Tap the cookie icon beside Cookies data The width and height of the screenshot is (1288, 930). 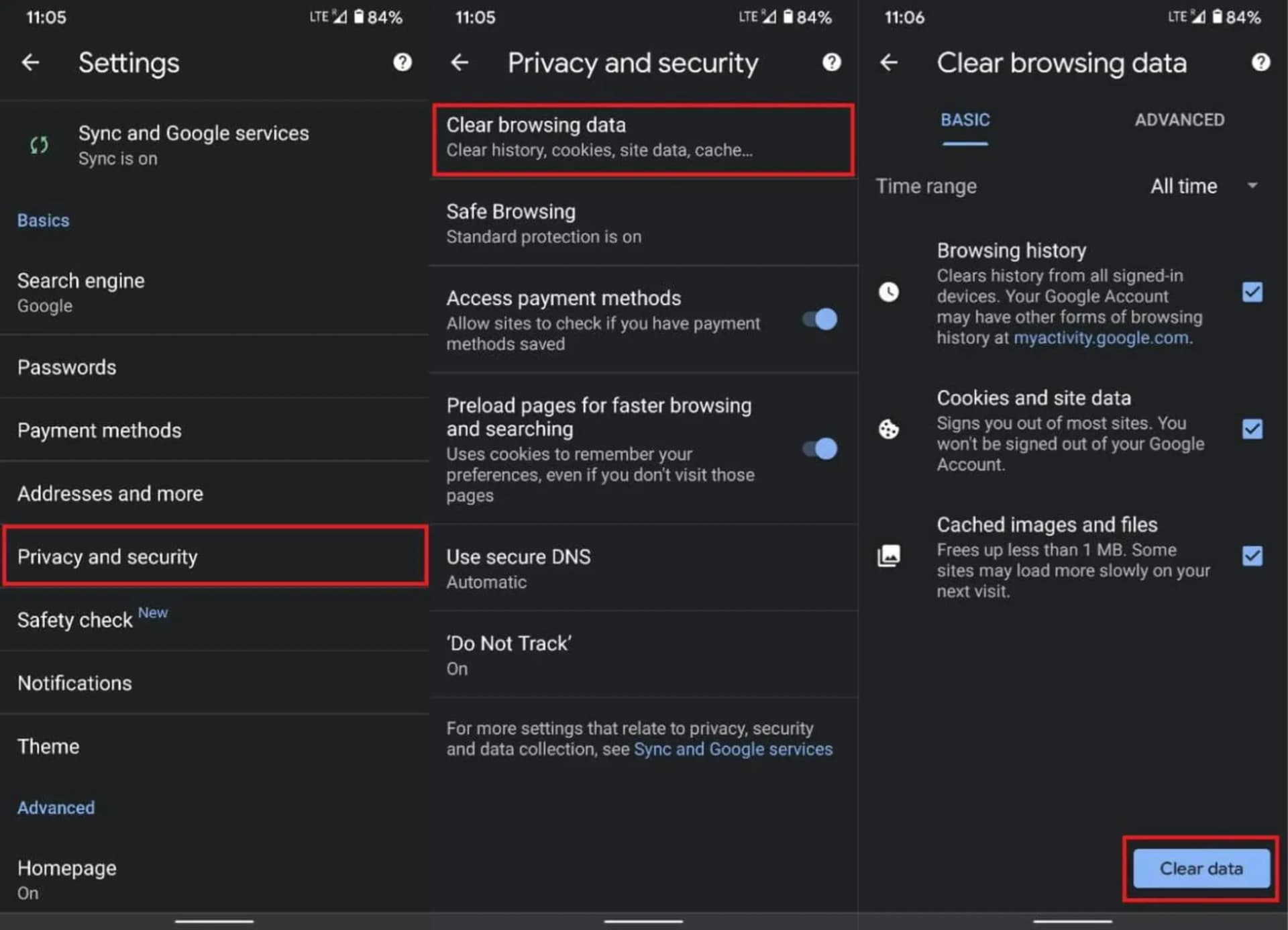pyautogui.click(x=889, y=429)
